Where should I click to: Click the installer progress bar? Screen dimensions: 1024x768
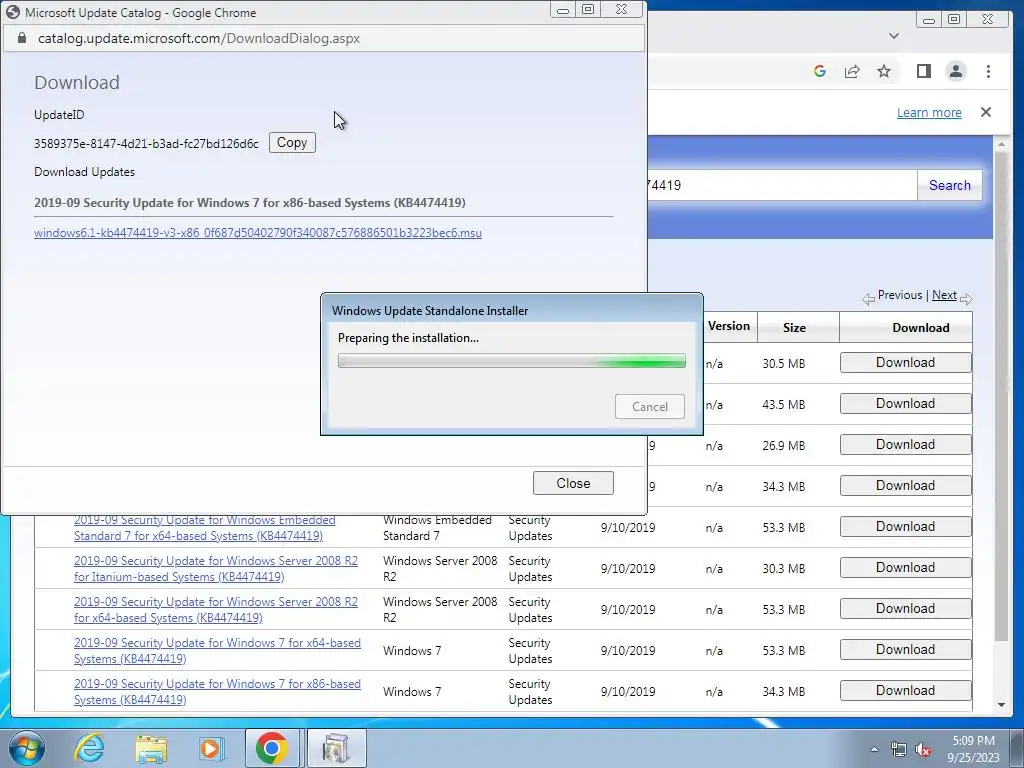pos(511,361)
